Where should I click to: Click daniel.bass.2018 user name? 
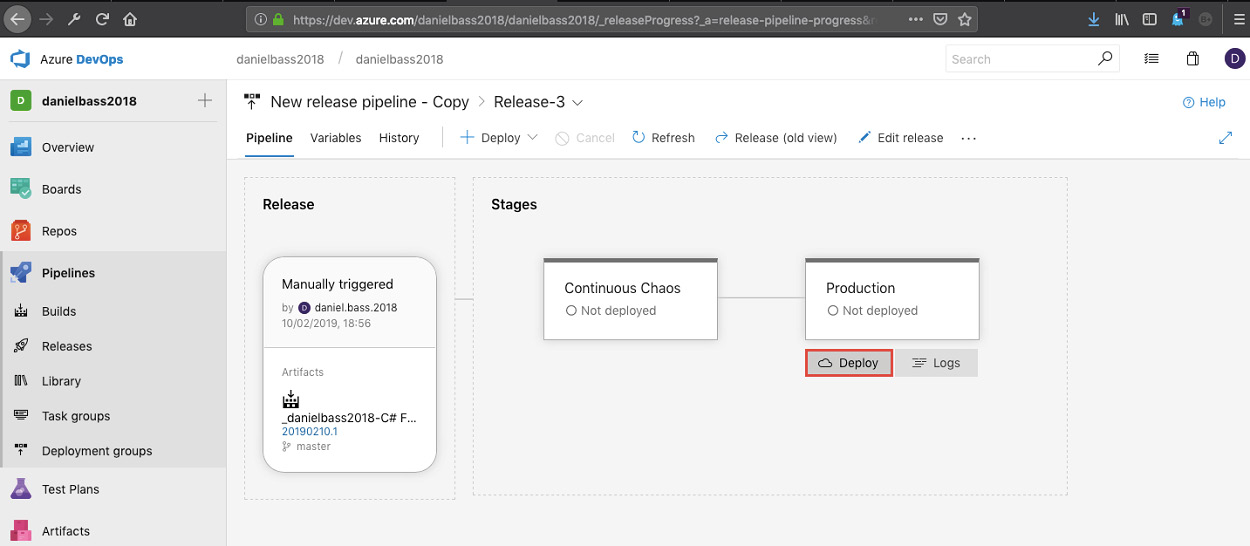pyautogui.click(x=356, y=307)
